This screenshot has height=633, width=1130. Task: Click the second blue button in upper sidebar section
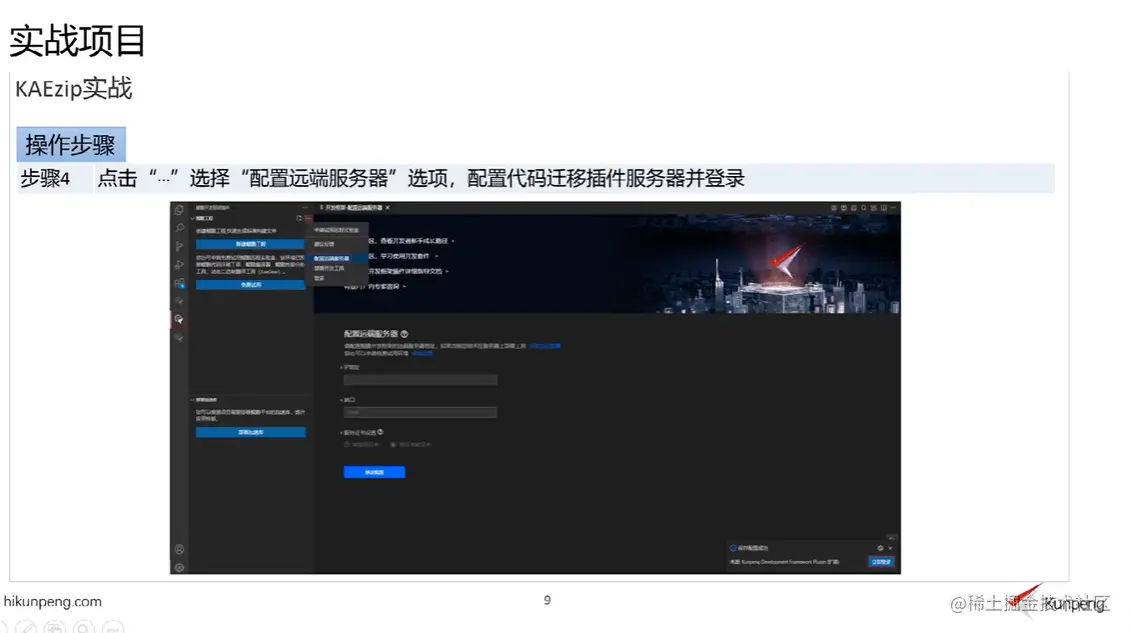[x=251, y=285]
